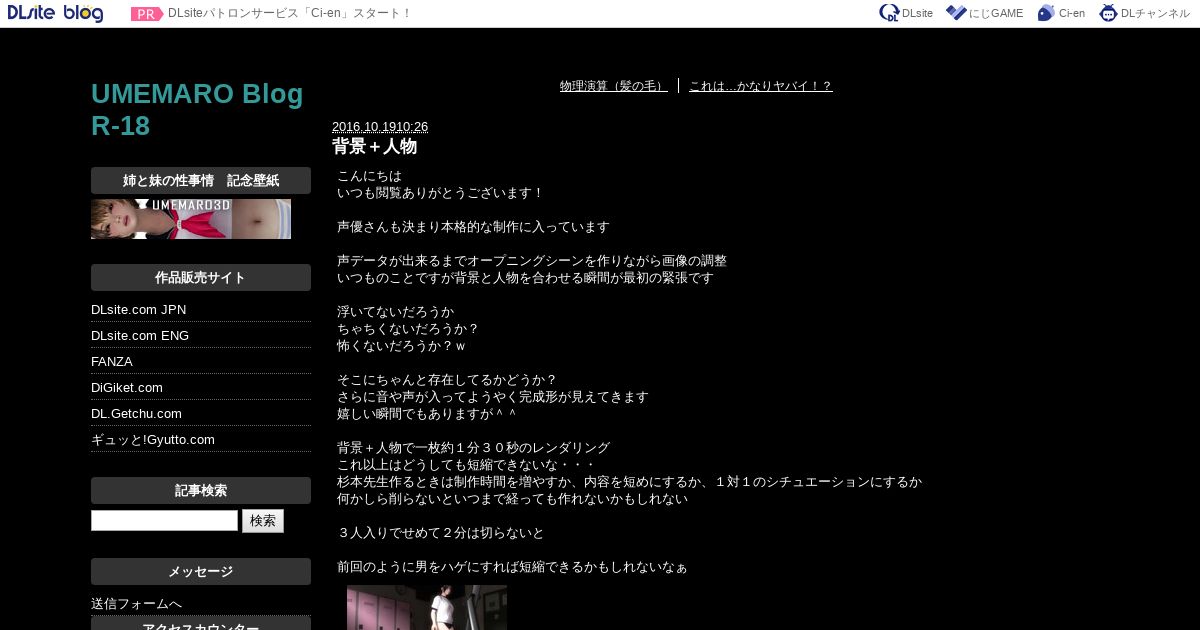Click the メッセージ section header
Screen dimensions: 1200x630
point(201,572)
